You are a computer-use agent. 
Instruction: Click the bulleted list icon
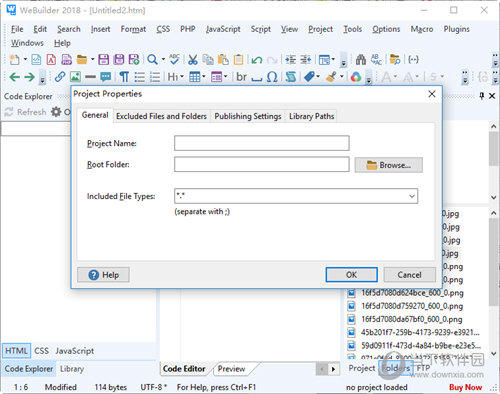[x=140, y=77]
